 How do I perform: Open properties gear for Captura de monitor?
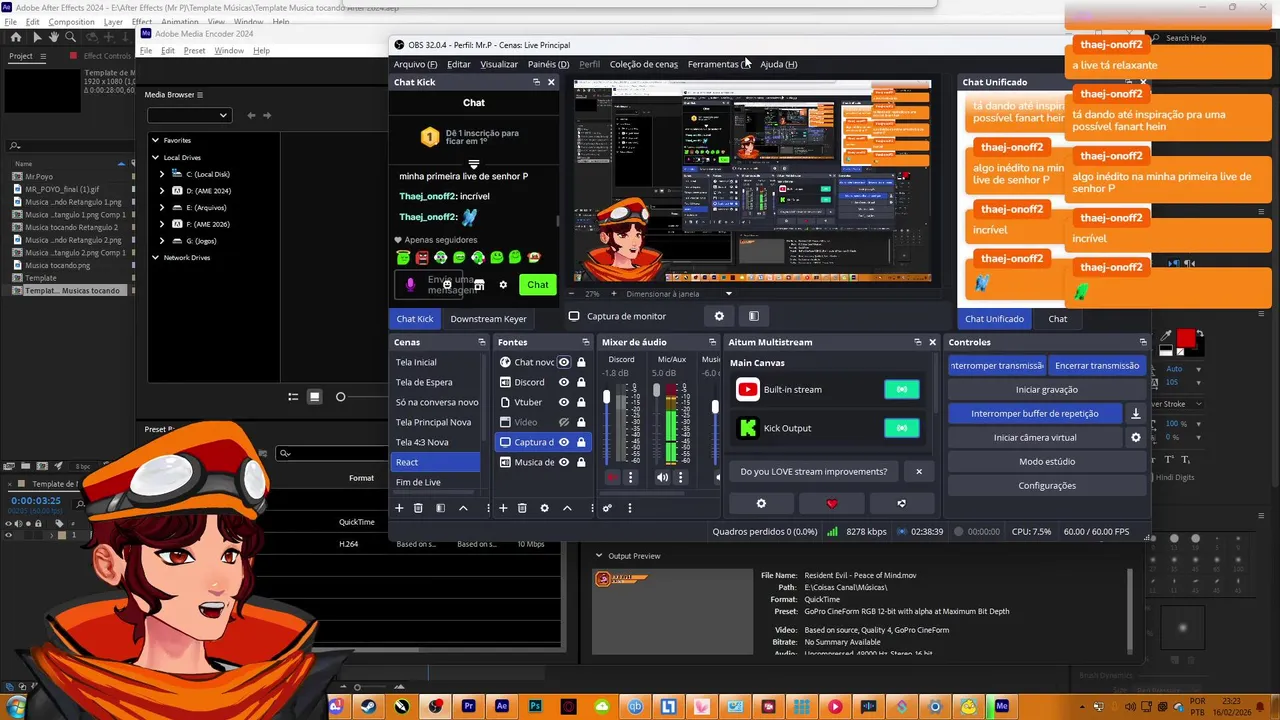(x=719, y=316)
